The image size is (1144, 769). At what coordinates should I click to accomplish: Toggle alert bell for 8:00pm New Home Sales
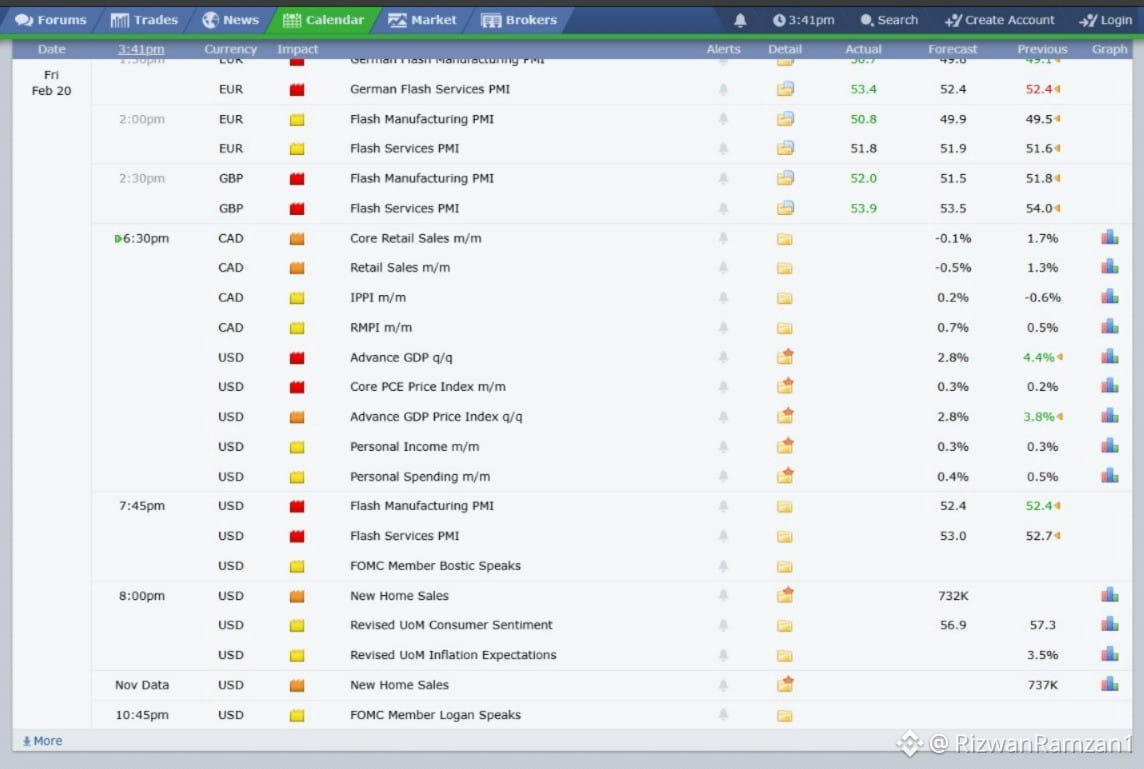click(723, 595)
